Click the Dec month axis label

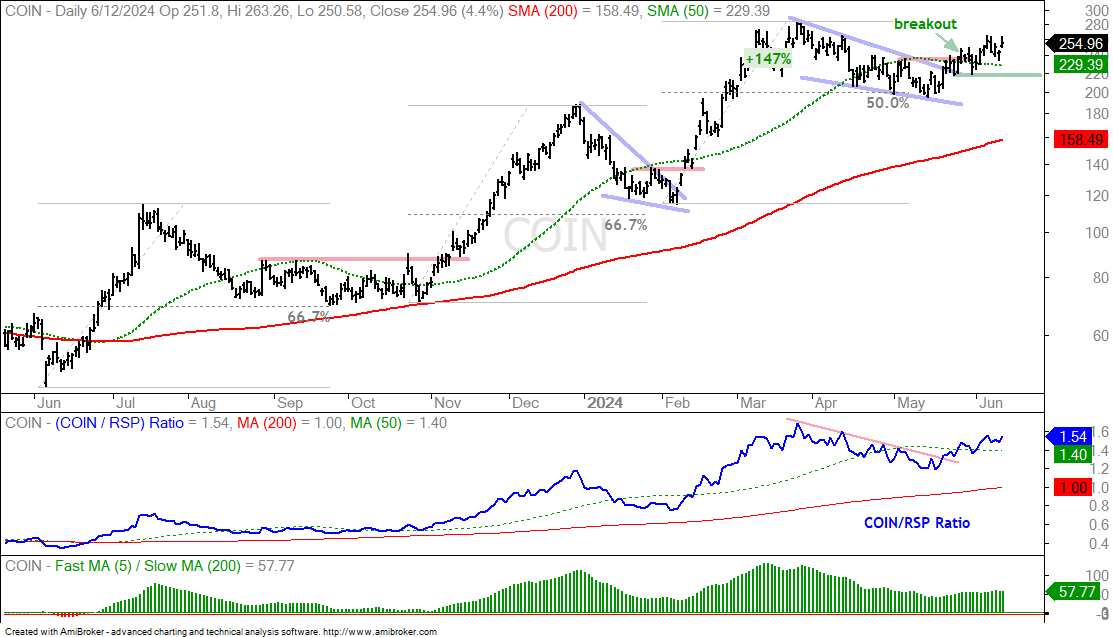[x=525, y=403]
